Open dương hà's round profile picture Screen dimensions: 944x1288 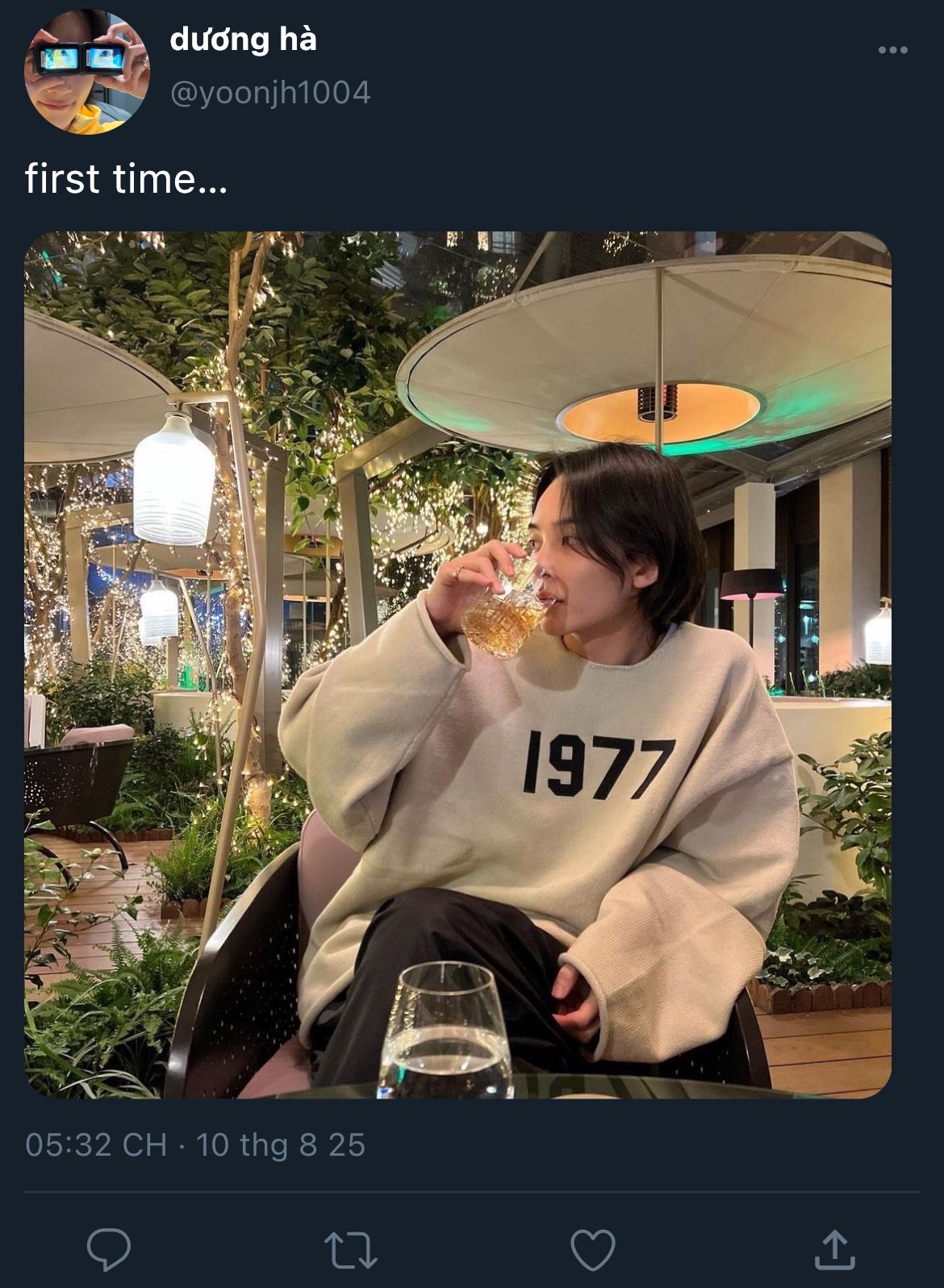point(87,72)
